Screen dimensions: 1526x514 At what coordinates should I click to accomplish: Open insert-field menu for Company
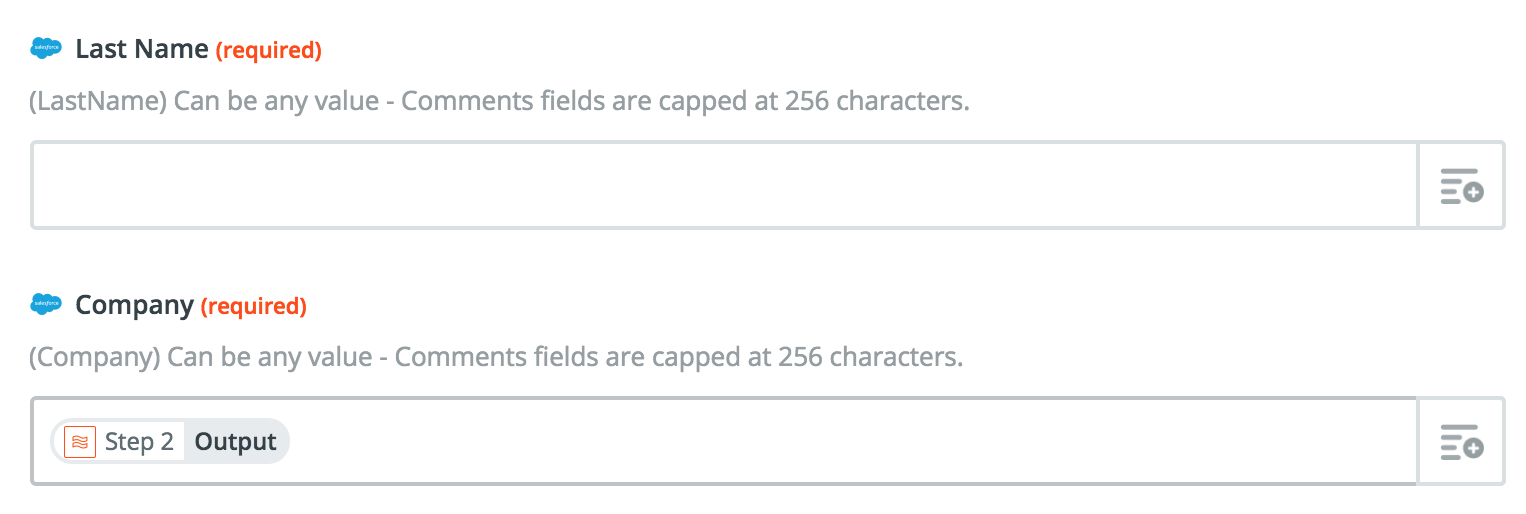(1461, 442)
